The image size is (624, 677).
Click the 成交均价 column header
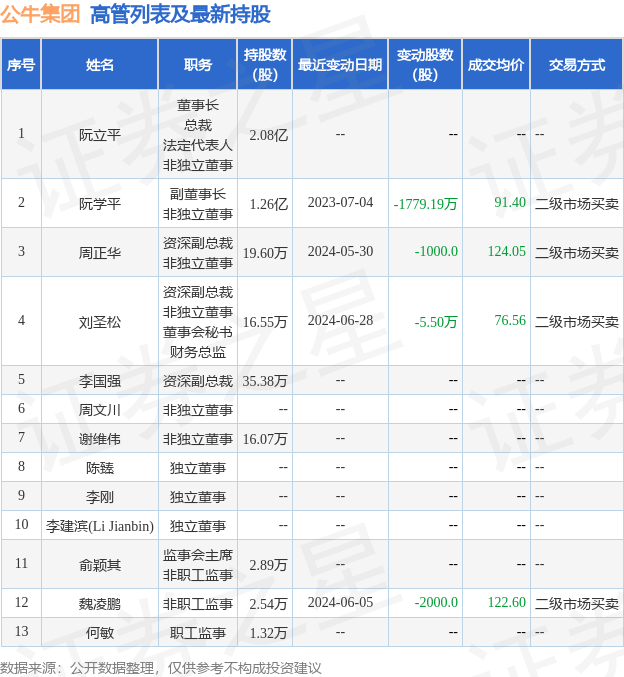[496, 65]
